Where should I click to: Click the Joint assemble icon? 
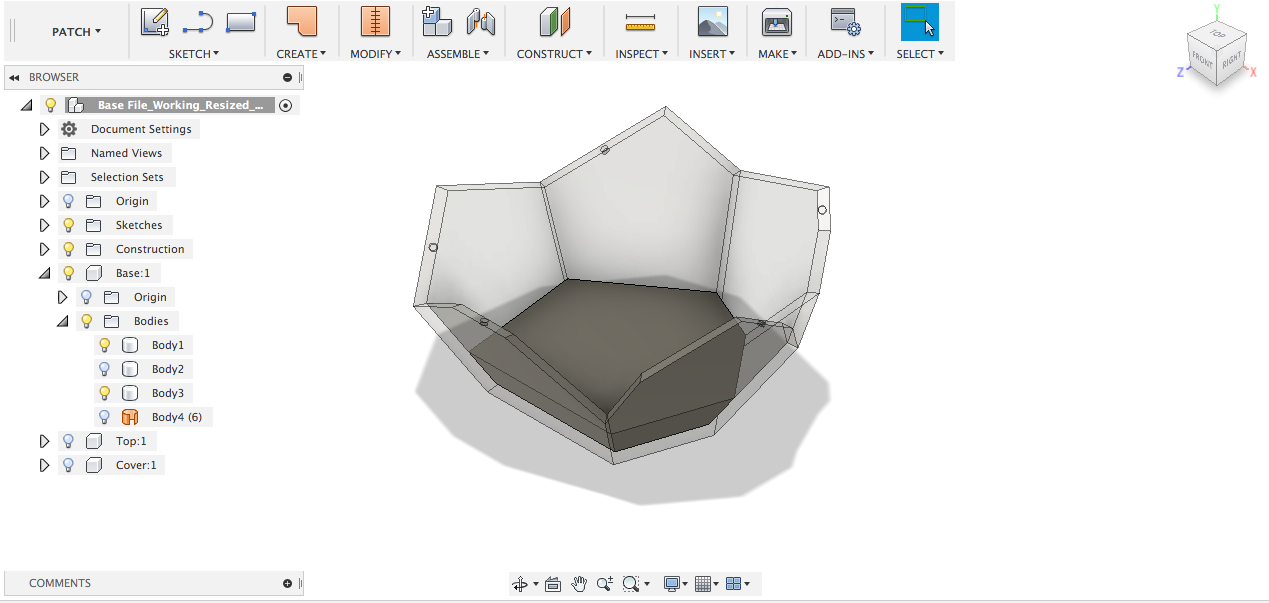pyautogui.click(x=481, y=22)
